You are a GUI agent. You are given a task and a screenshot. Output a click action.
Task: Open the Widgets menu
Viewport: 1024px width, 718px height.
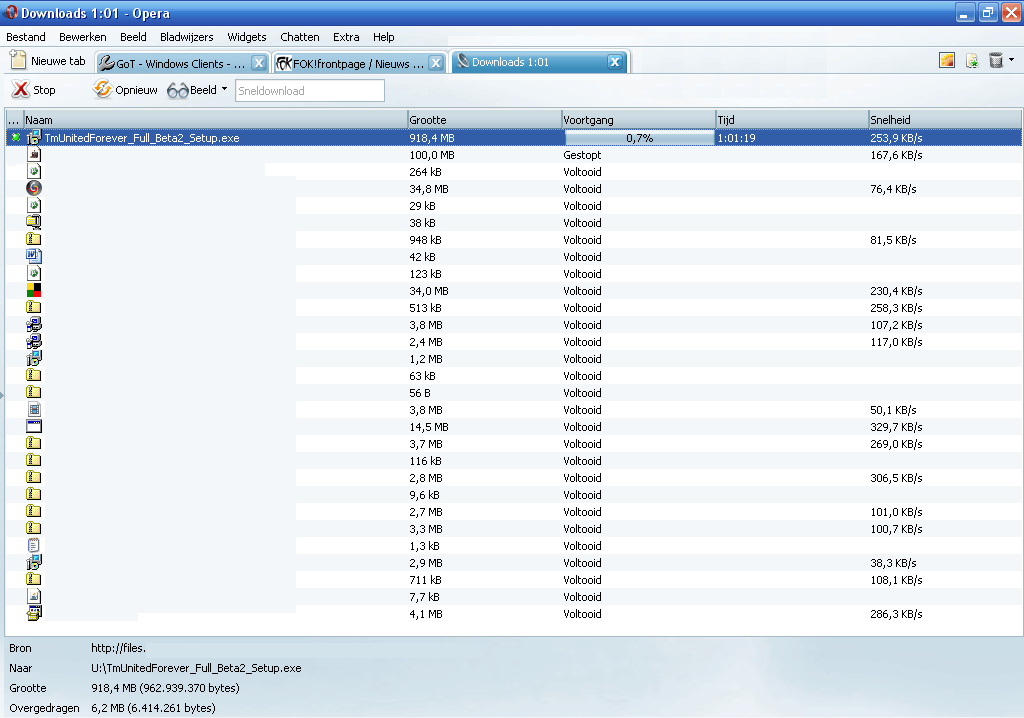pos(247,37)
